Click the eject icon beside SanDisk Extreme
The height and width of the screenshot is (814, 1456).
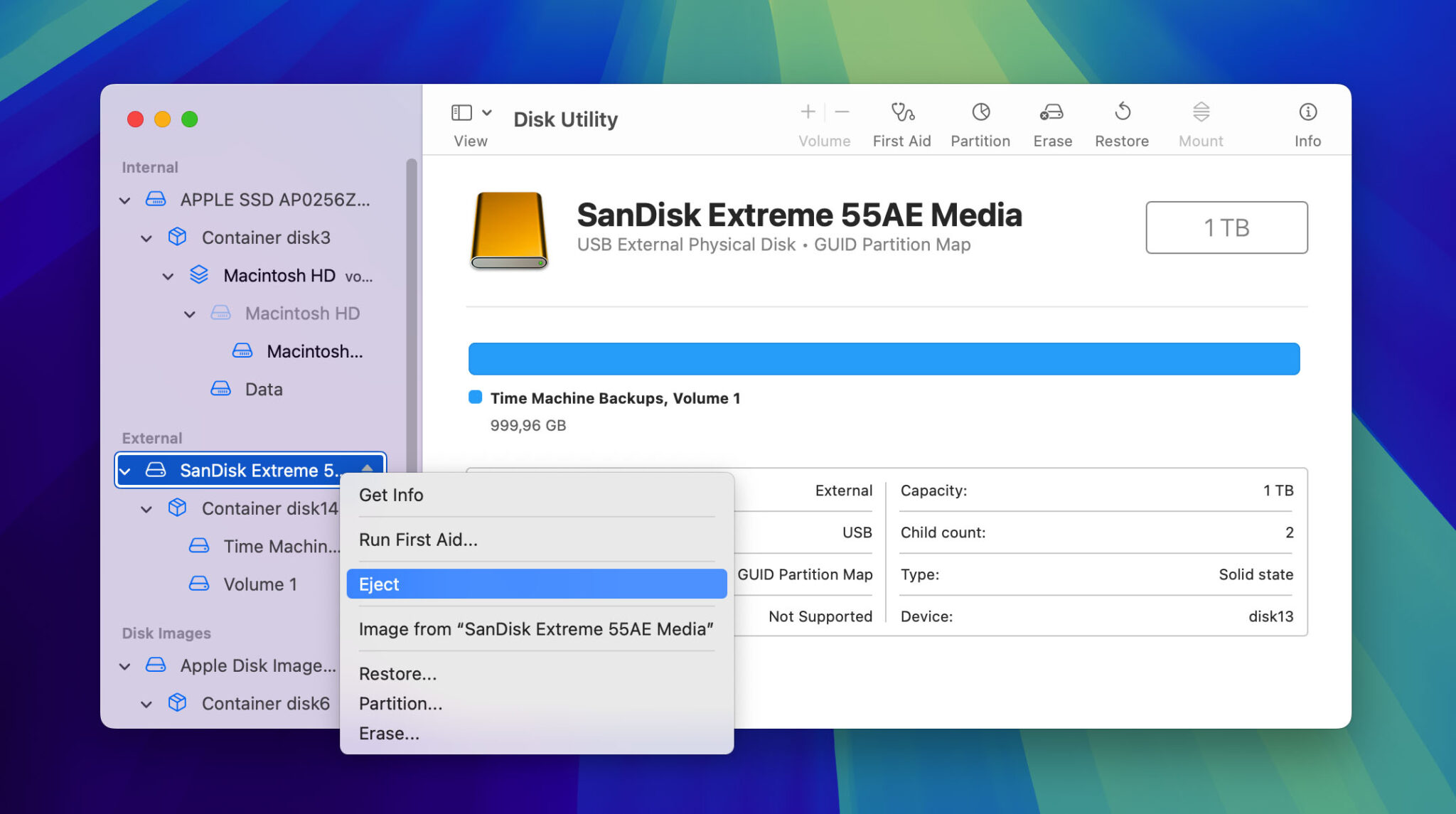(368, 469)
